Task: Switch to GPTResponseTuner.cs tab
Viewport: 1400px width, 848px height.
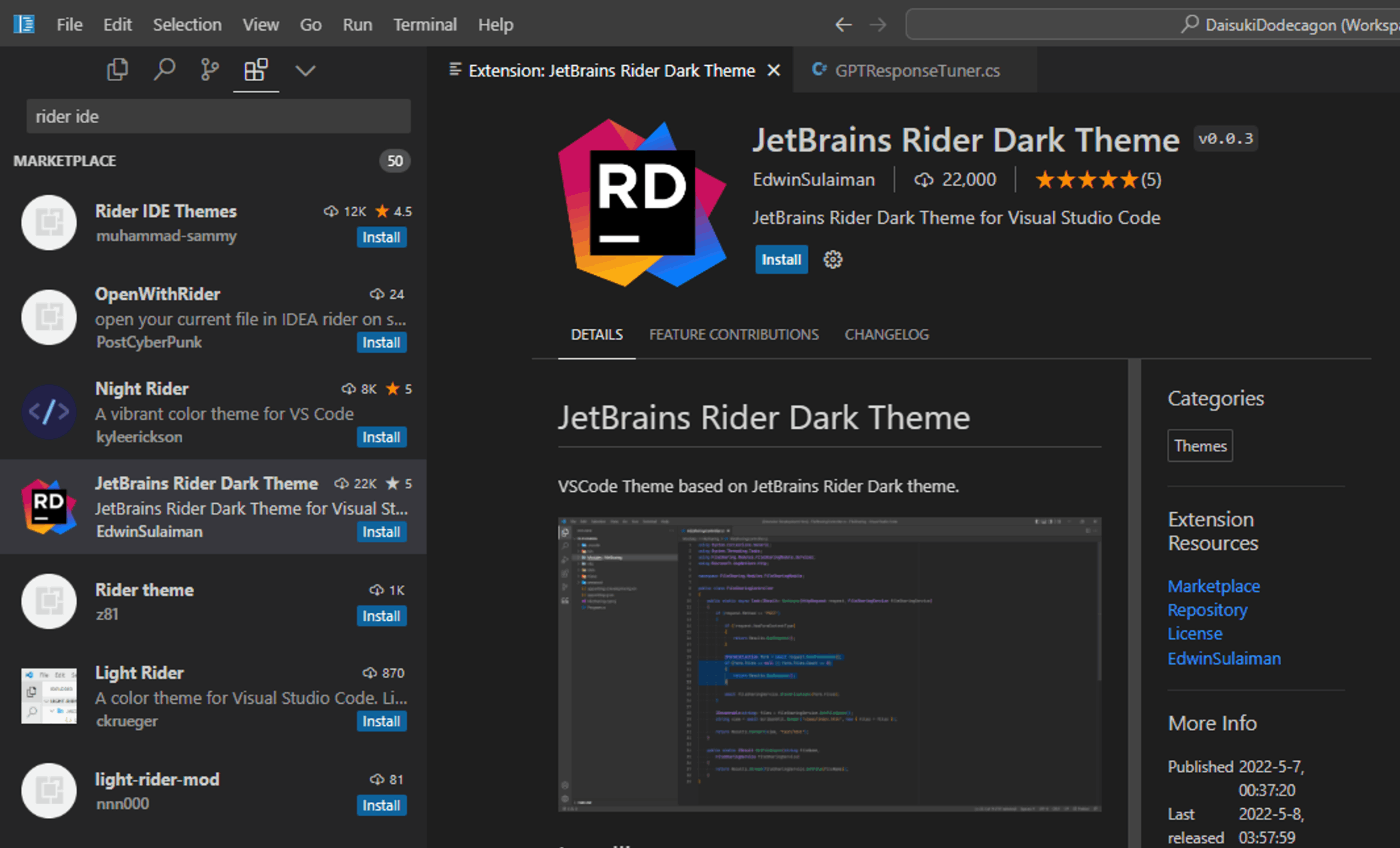Action: click(x=916, y=70)
